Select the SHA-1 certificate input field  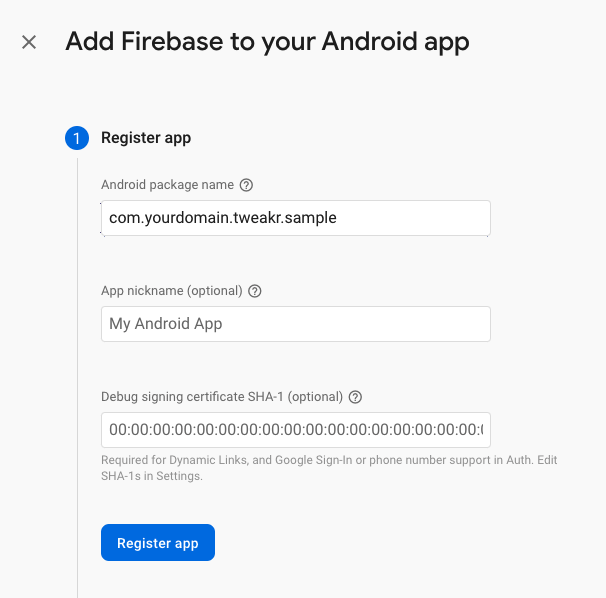pos(295,430)
